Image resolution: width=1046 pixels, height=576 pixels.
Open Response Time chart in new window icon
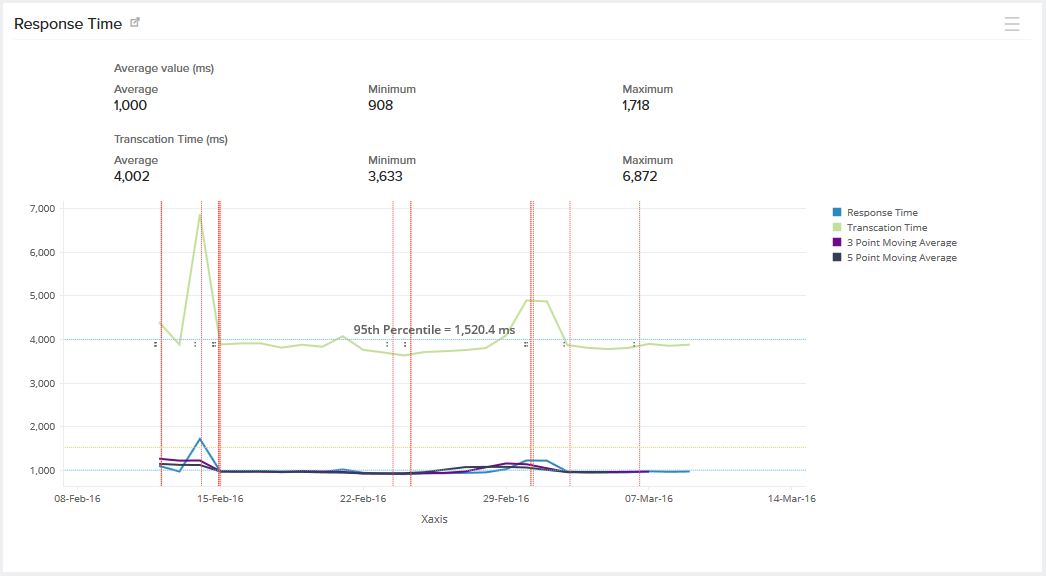pos(136,23)
